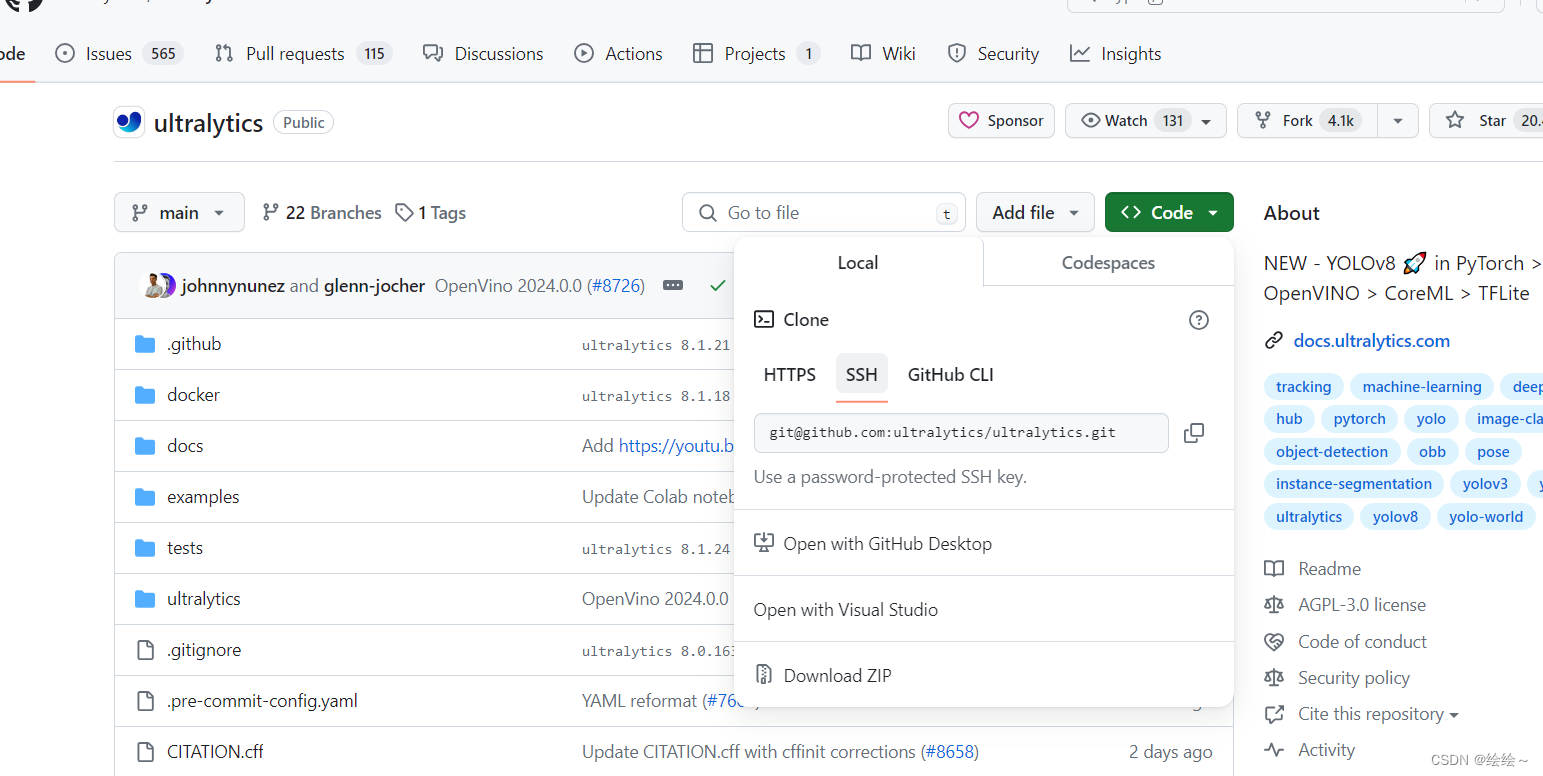Open the .gitignore file

pyautogui.click(x=204, y=650)
